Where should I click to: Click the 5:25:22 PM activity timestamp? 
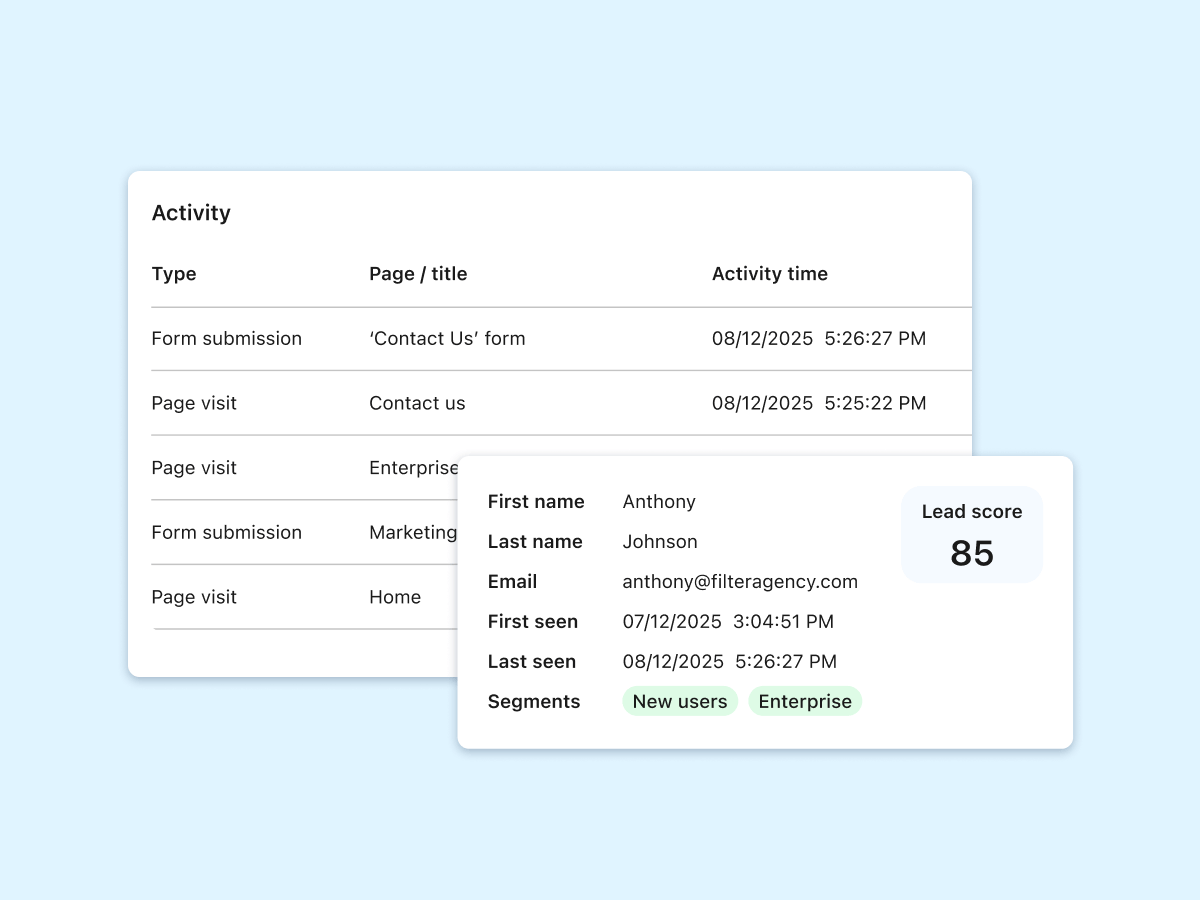point(875,404)
